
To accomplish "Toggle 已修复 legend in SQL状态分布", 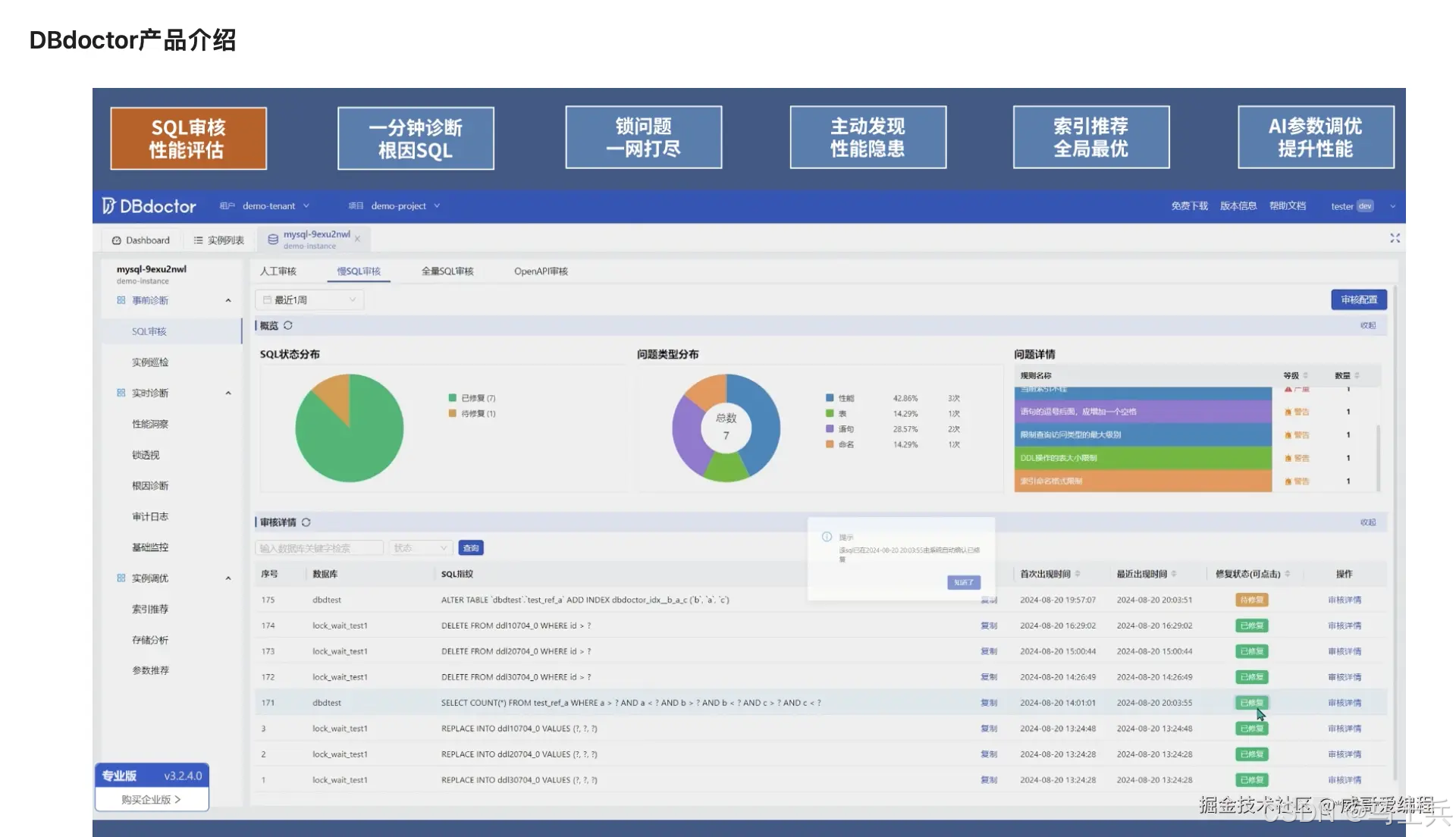I will [472, 398].
